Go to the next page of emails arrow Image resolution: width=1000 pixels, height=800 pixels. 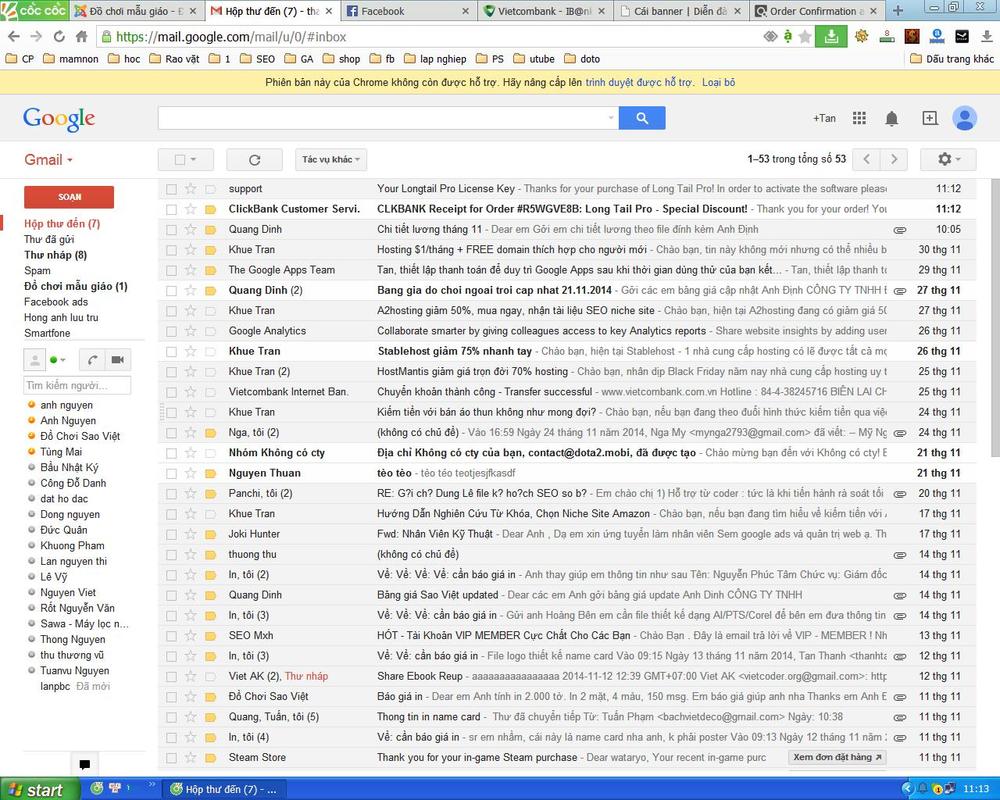893,159
